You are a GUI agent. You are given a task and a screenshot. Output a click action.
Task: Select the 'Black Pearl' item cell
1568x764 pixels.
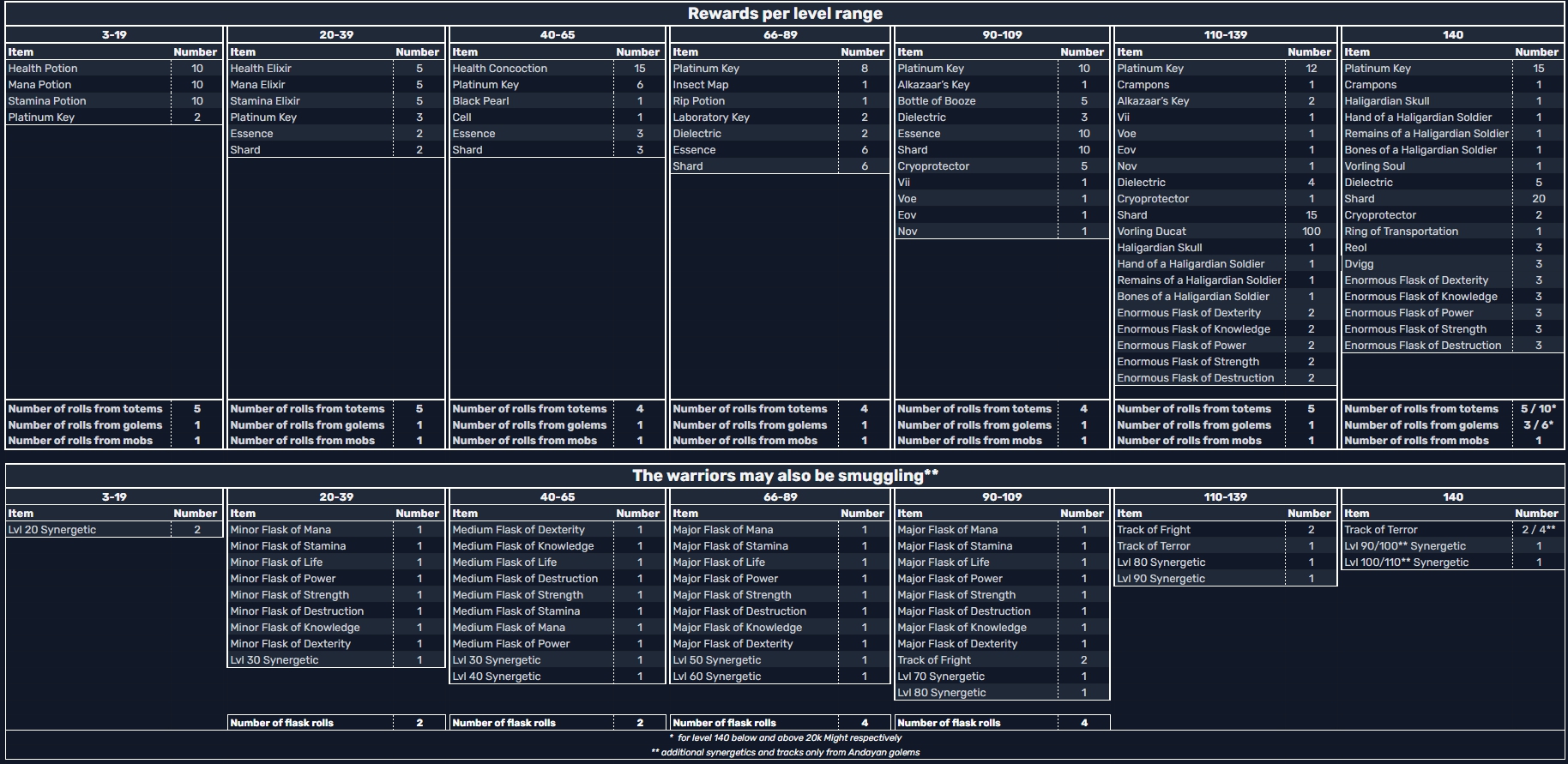click(532, 101)
